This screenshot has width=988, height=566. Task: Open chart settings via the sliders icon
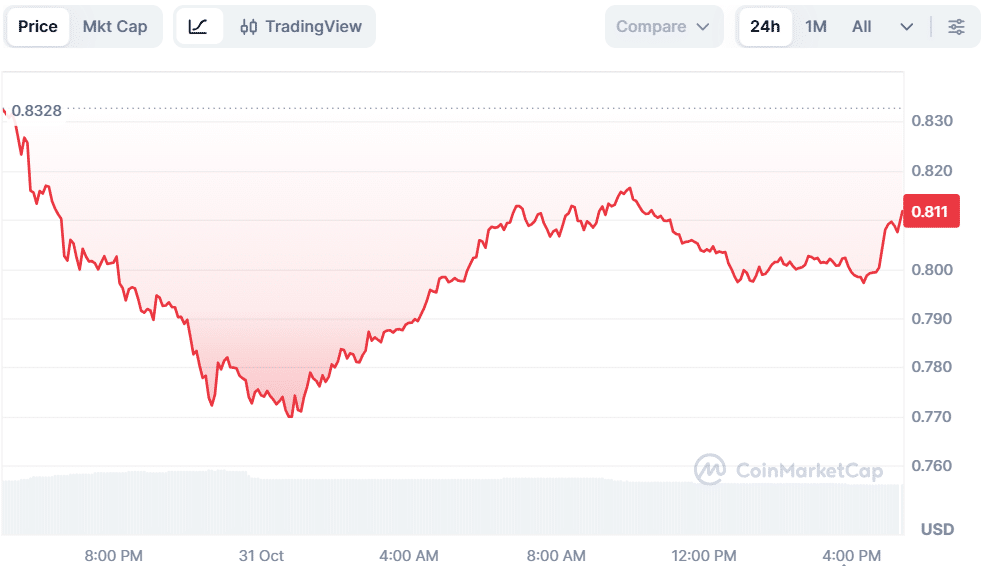click(957, 27)
